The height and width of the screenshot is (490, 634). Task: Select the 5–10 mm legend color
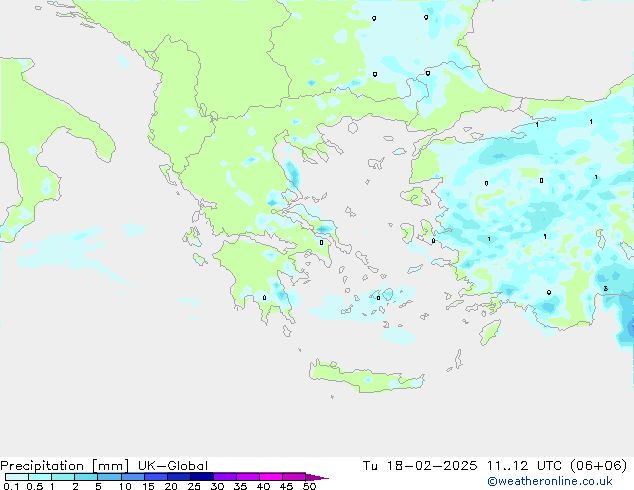109,477
